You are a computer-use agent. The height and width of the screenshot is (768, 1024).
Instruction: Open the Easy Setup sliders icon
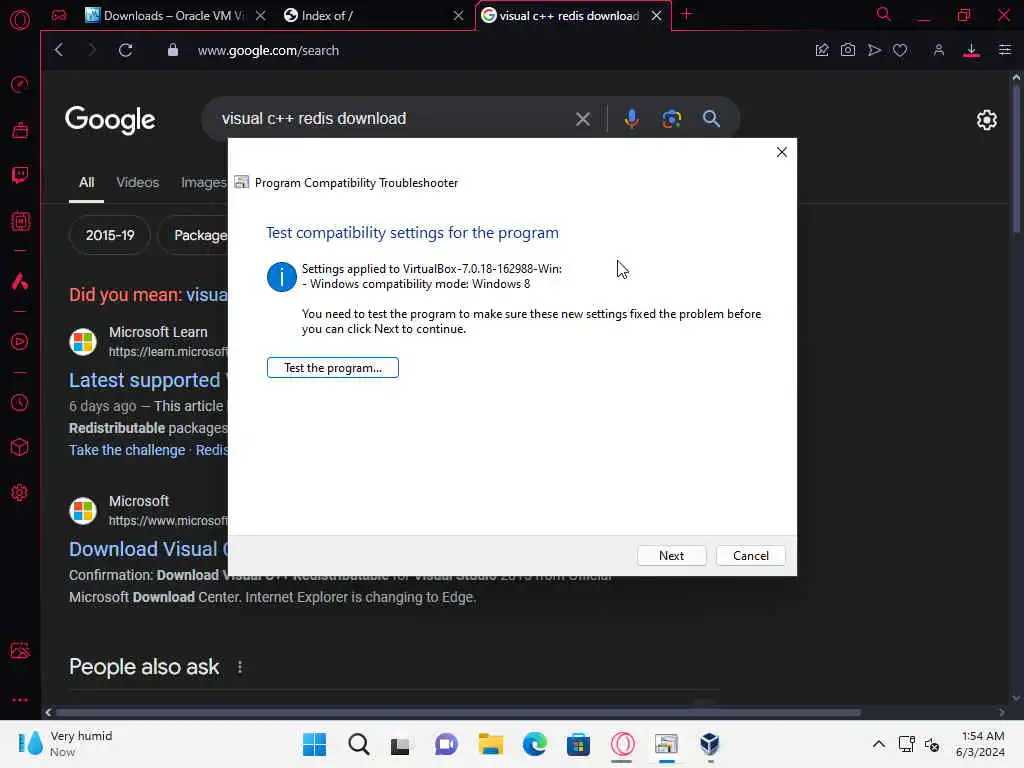(1004, 50)
